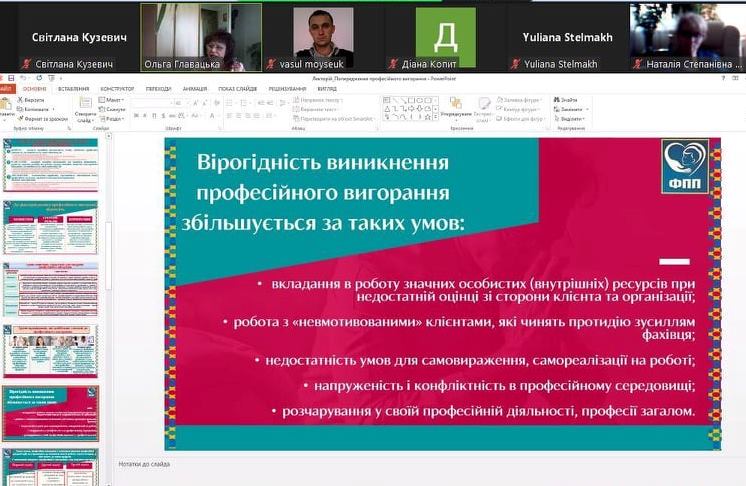746x486 pixels.
Task: Switch to the Конструктор tab
Action: tap(117, 88)
